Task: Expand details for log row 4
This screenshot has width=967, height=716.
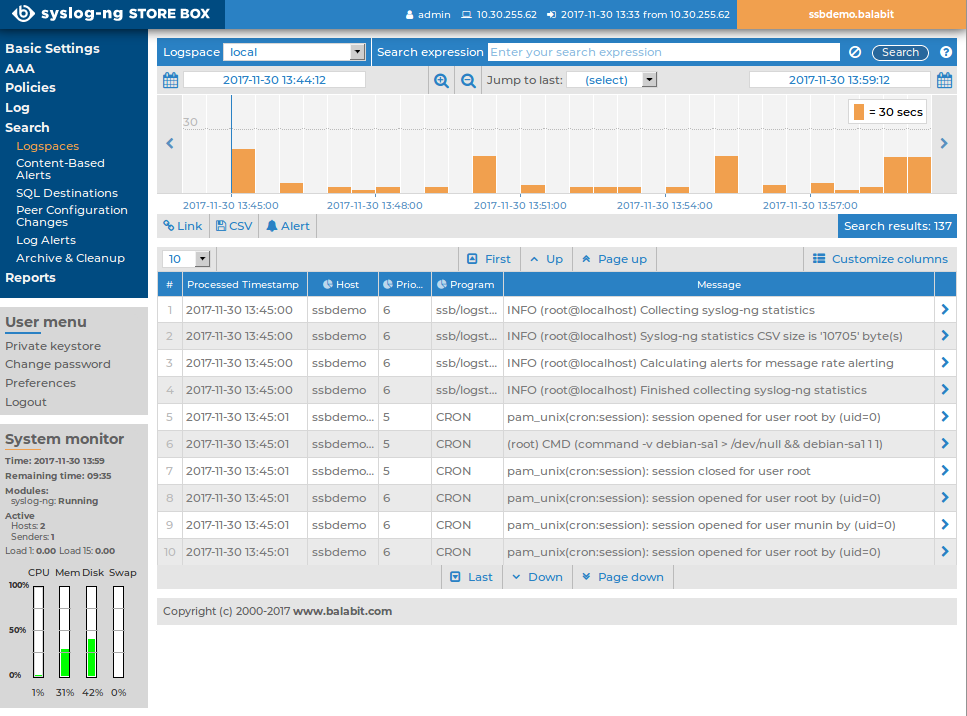Action: [x=945, y=390]
